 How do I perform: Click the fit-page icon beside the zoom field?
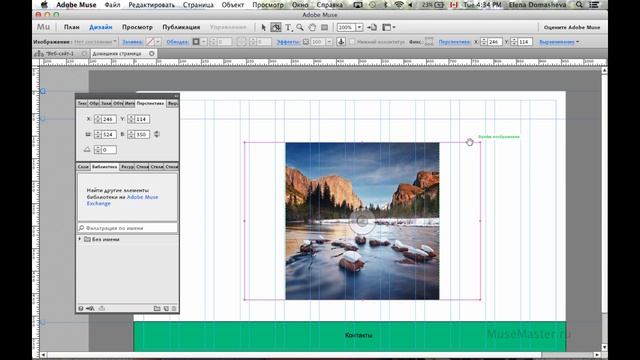point(372,27)
